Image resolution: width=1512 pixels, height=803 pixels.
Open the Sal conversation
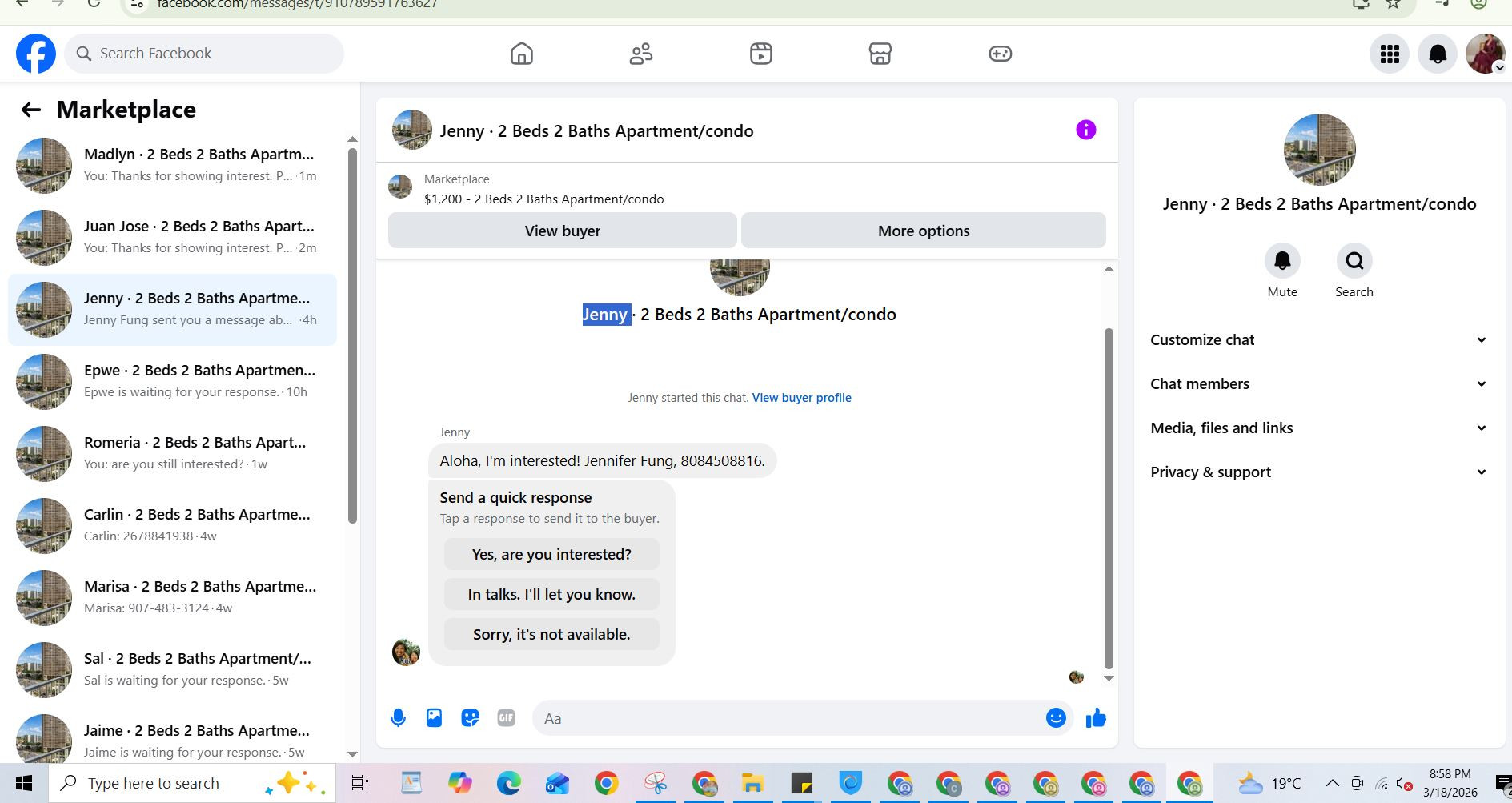(172, 670)
